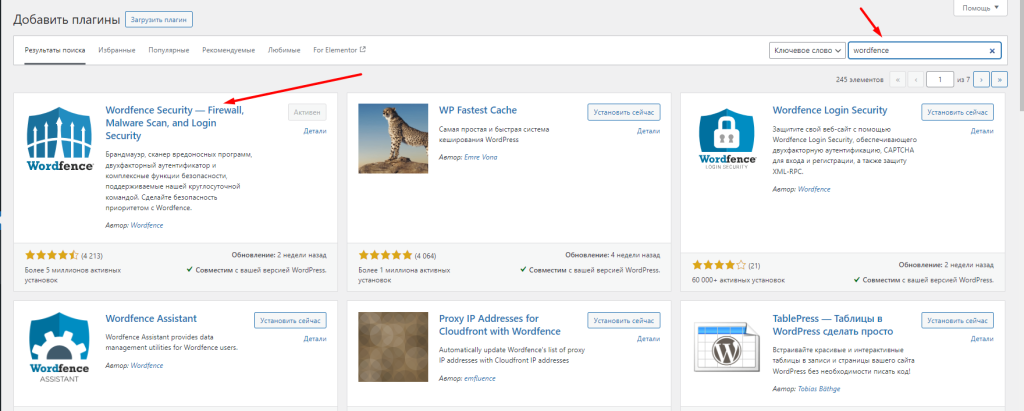Viewport: 1024px width, 411px height.
Task: Open Детали for Proxy IP Addresses plugin
Action: coord(648,339)
